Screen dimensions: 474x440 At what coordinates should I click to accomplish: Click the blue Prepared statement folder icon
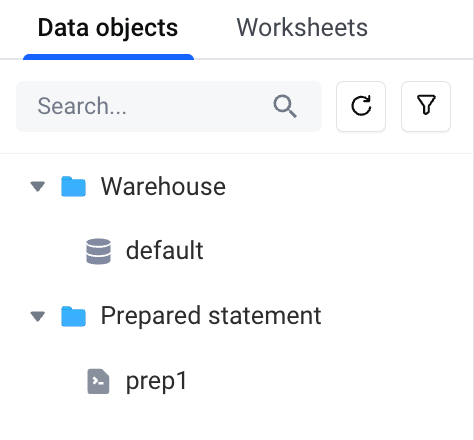click(74, 316)
